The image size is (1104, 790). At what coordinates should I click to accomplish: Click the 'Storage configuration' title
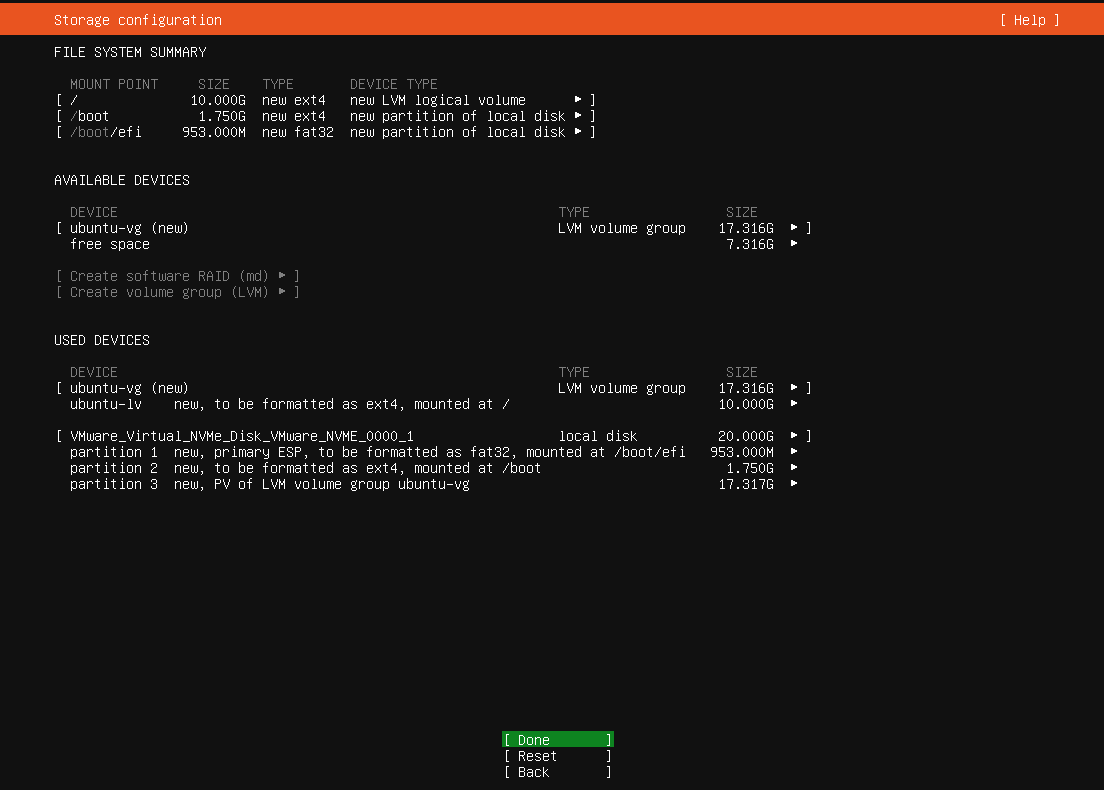coord(138,20)
